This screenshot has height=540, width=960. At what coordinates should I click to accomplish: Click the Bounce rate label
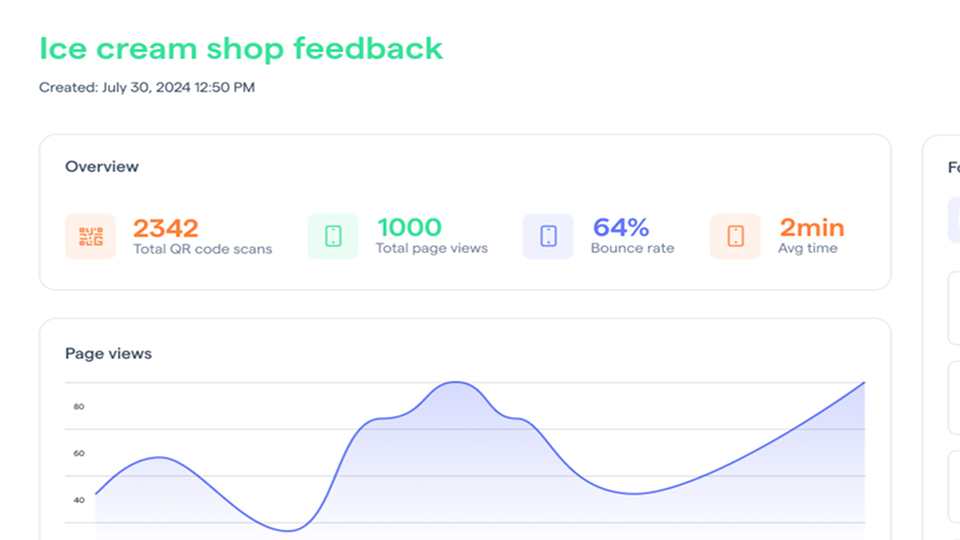pyautogui.click(x=632, y=248)
